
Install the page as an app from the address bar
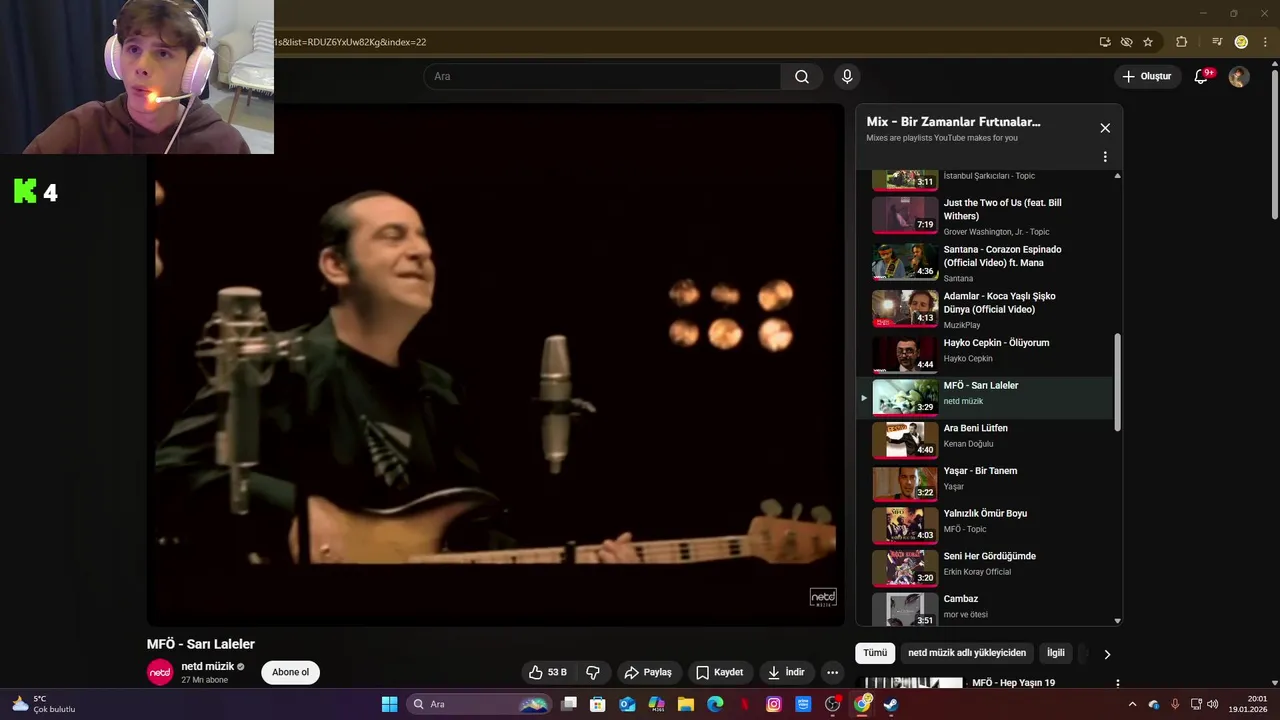1105,42
